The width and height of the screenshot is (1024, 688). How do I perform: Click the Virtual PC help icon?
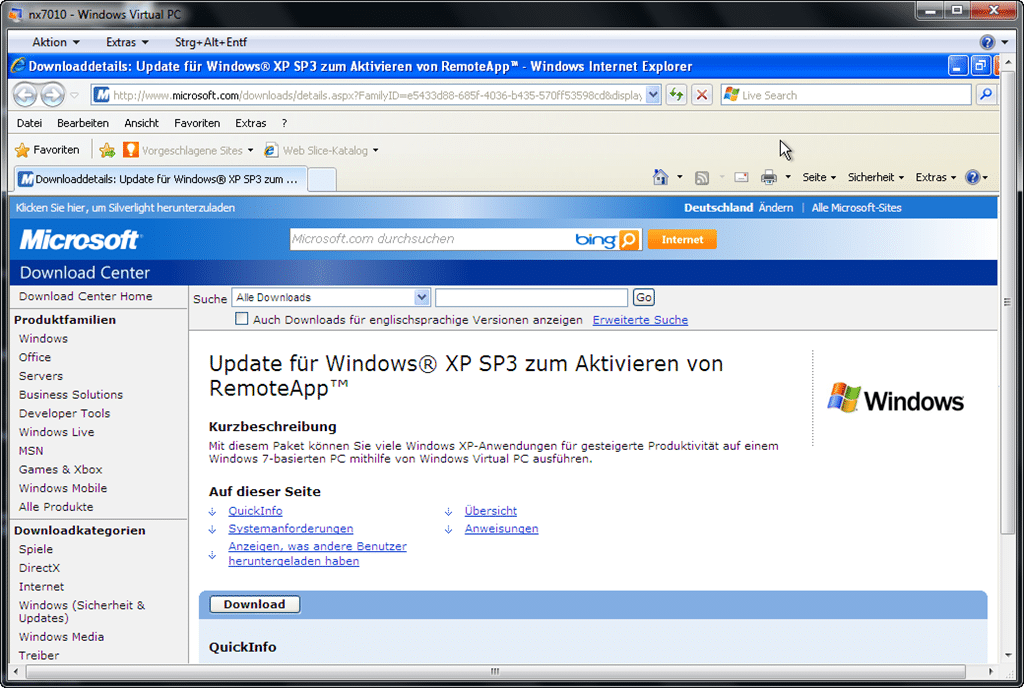(987, 42)
